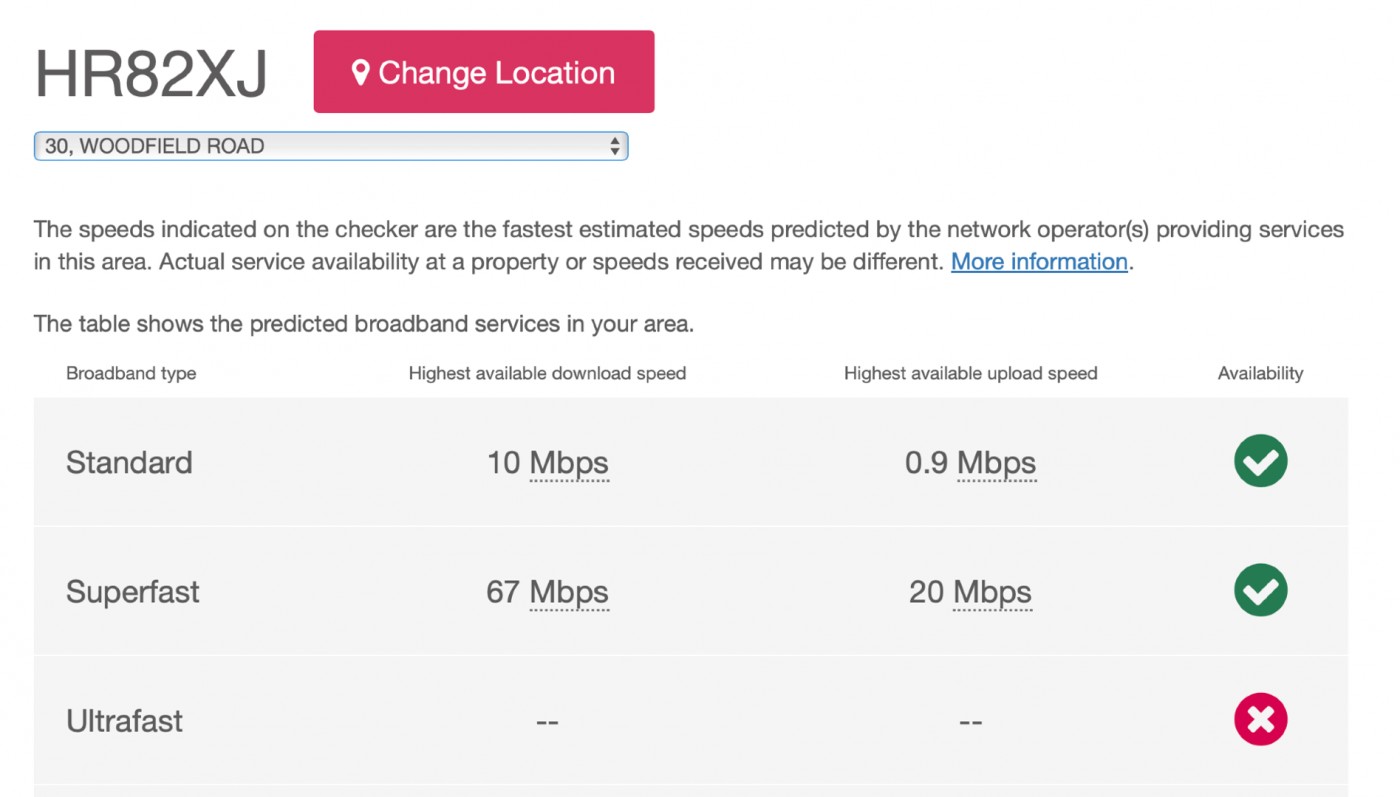Click Highest available upload speed header
This screenshot has height=797, width=1400.
971,373
